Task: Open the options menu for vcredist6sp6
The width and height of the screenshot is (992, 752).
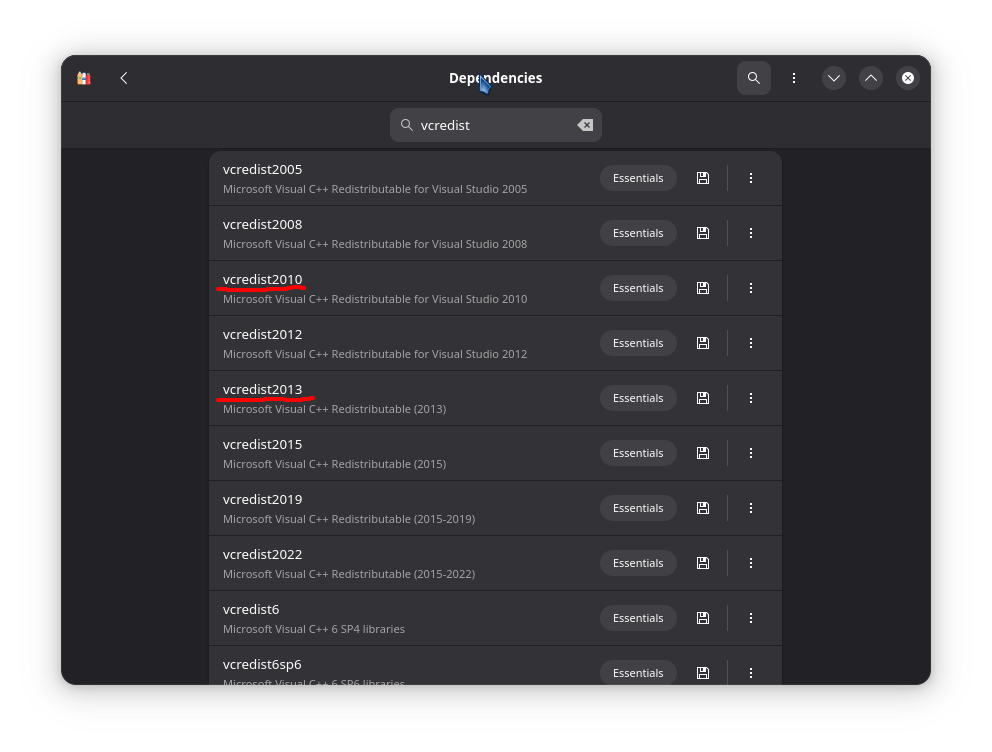Action: point(751,673)
